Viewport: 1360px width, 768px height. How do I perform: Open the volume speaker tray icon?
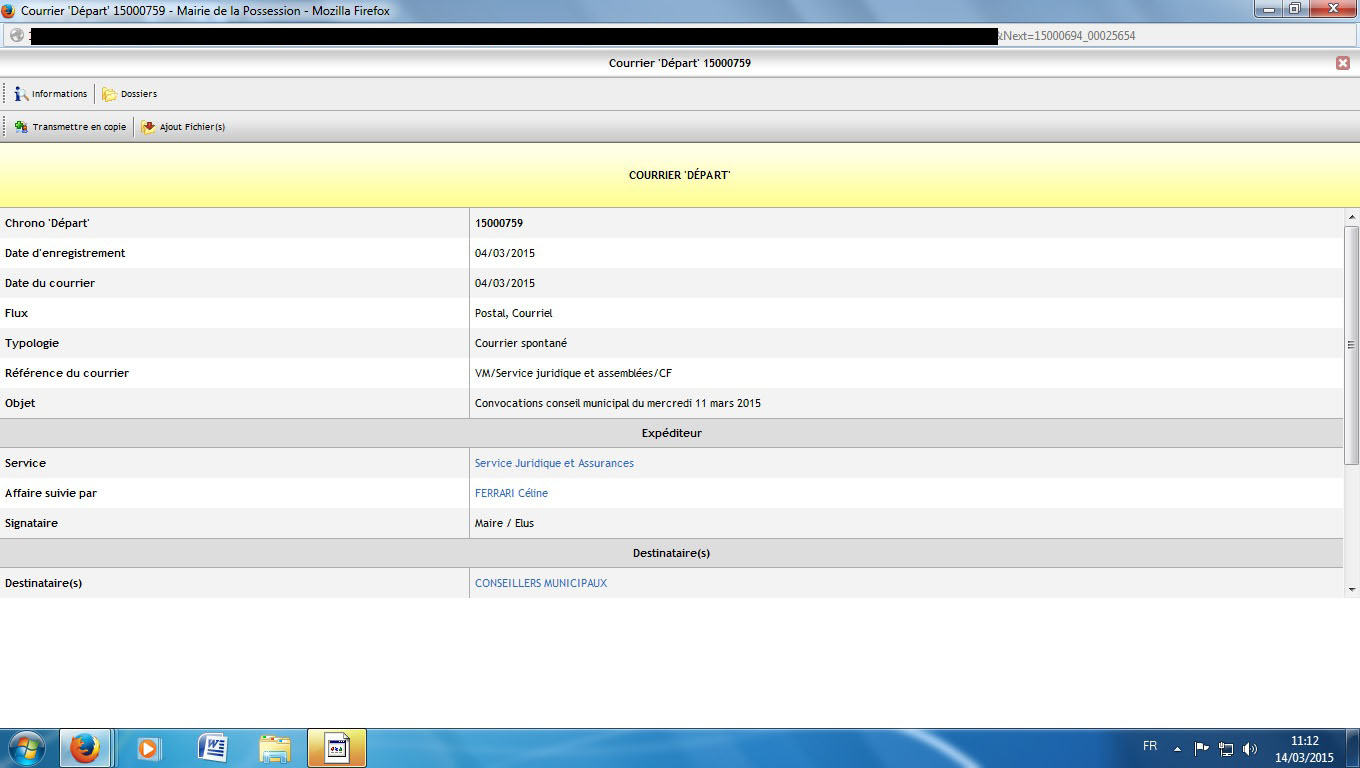(x=1250, y=748)
